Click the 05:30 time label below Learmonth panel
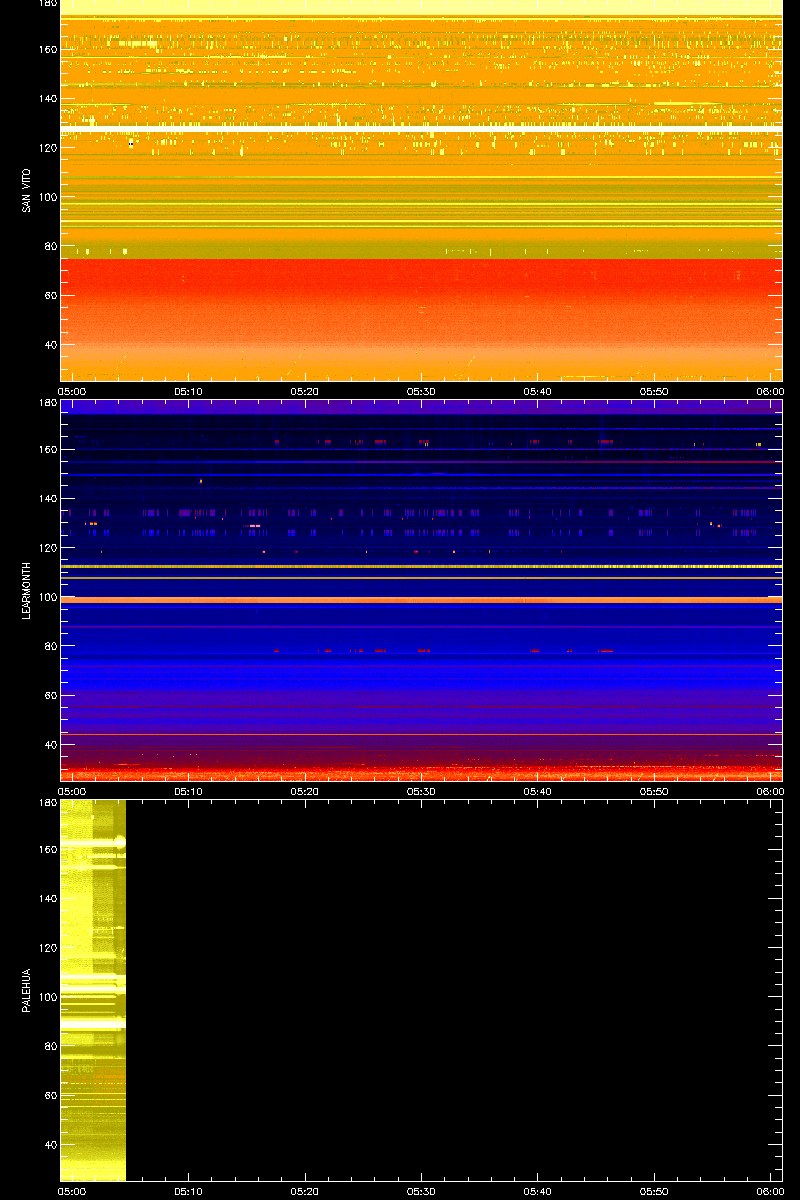The width and height of the screenshot is (800, 1200). pyautogui.click(x=421, y=791)
